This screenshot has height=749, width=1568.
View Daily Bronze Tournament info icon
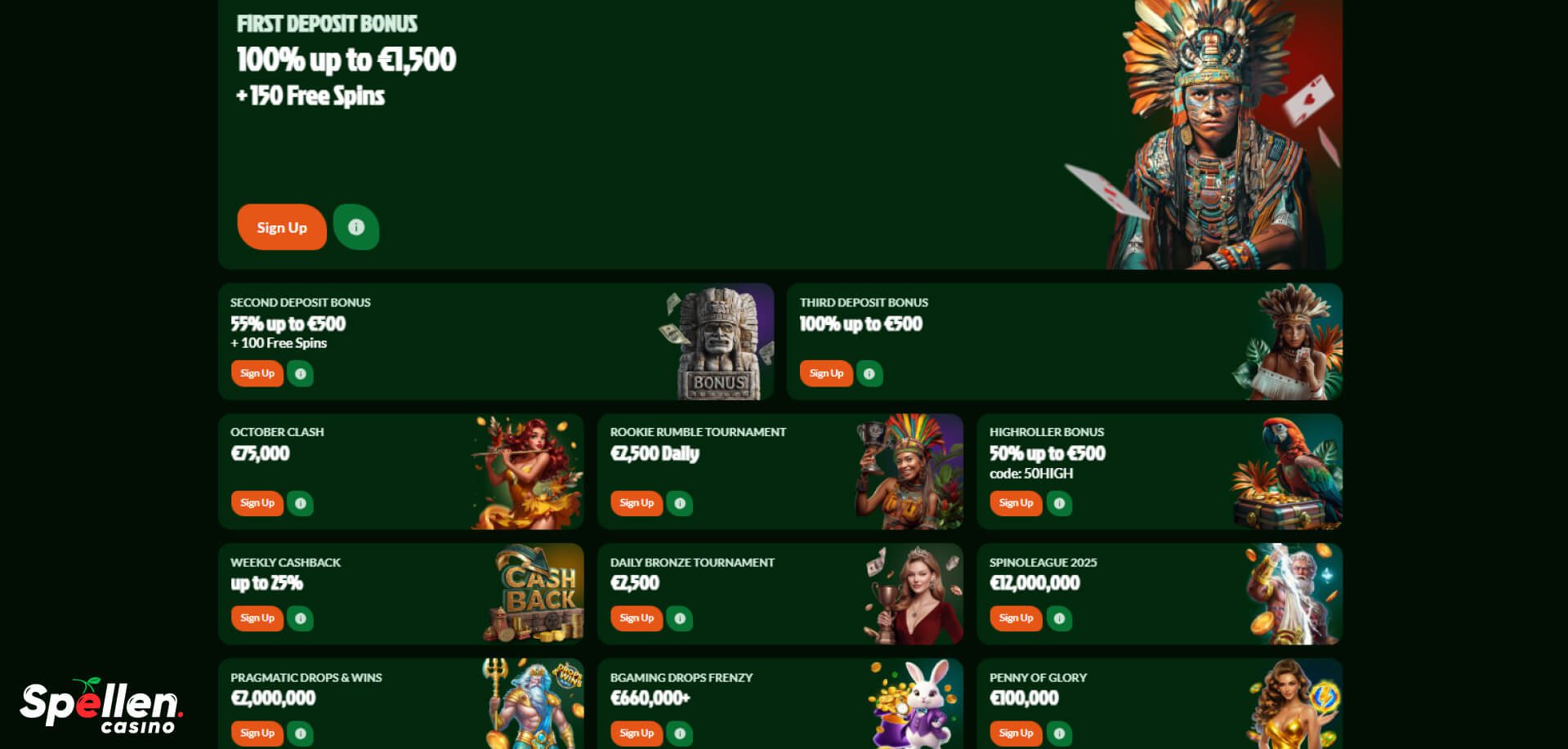(x=679, y=618)
